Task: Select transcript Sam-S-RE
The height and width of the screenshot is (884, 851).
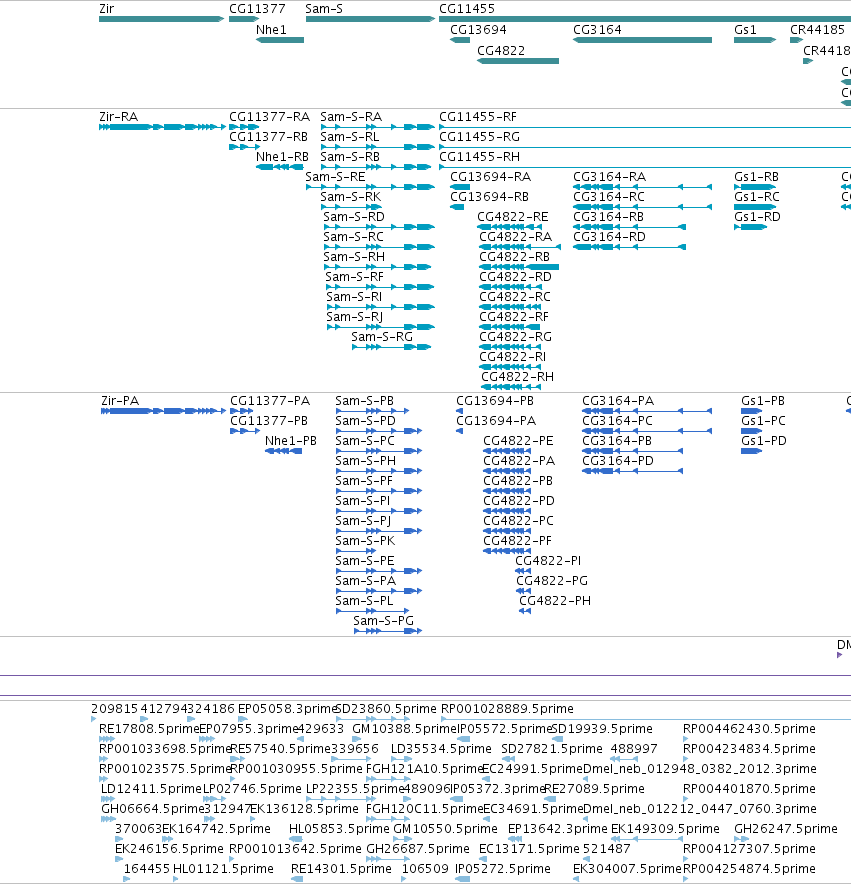Action: [370, 187]
